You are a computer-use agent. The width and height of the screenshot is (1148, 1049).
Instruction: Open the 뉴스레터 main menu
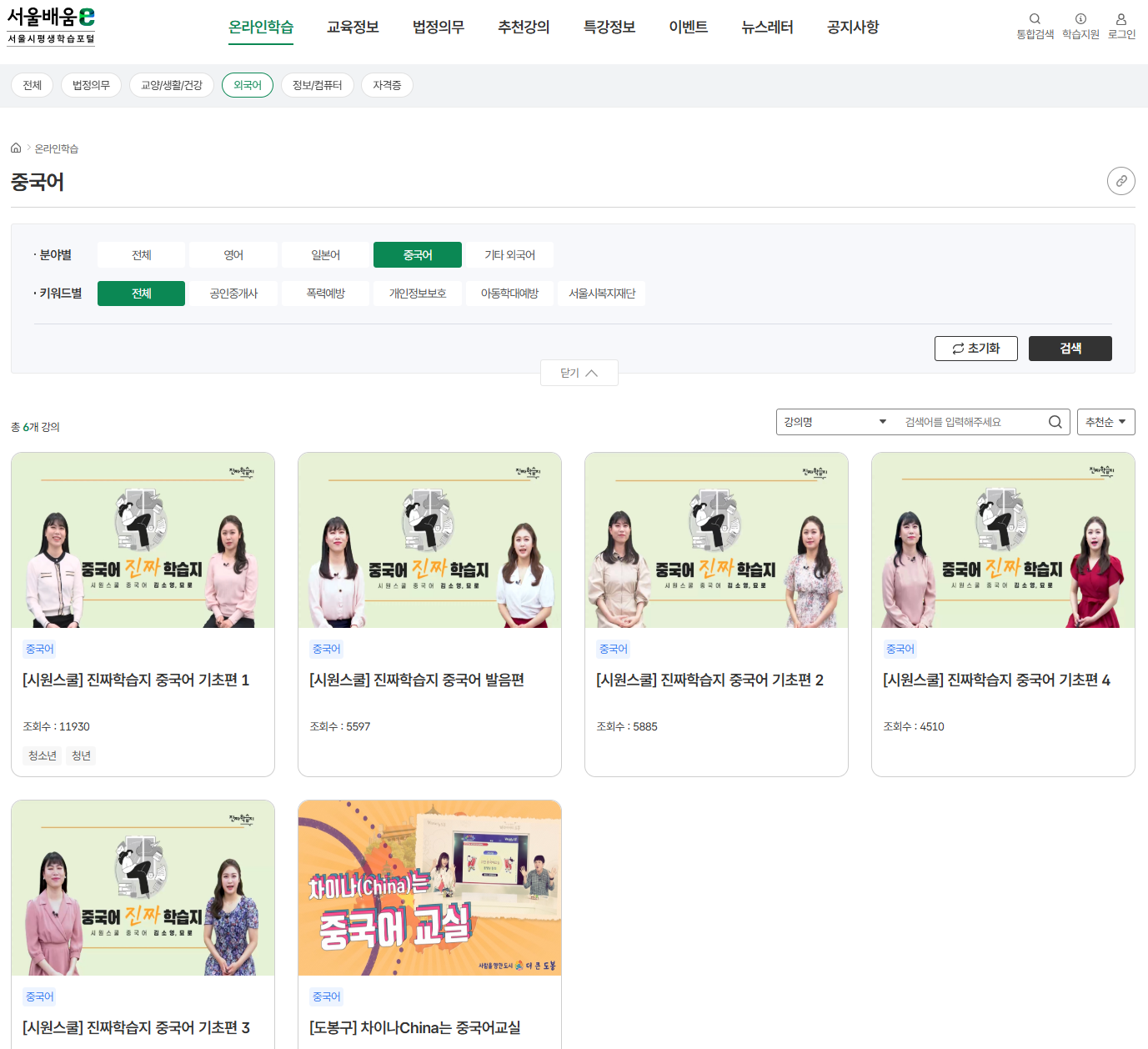pyautogui.click(x=767, y=28)
